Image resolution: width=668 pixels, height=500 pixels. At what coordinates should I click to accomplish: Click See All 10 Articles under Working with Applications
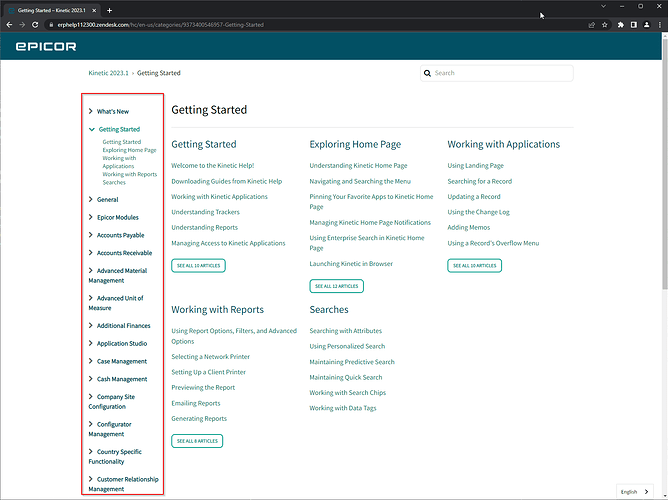[475, 266]
